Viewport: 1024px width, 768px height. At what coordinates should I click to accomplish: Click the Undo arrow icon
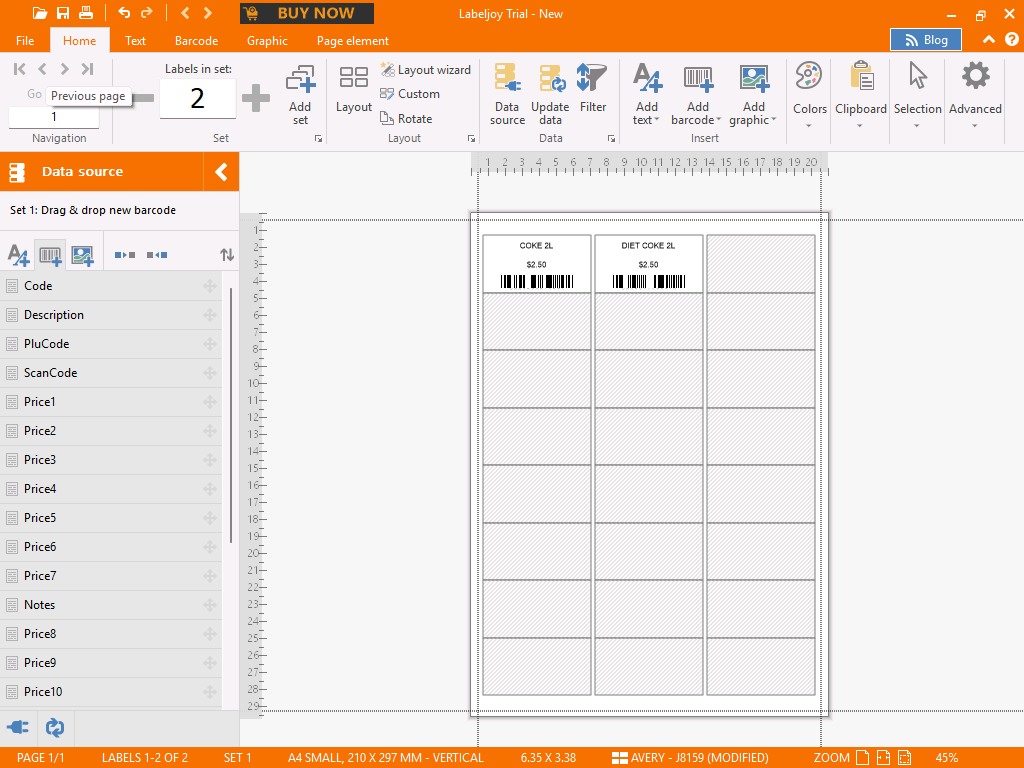click(124, 13)
